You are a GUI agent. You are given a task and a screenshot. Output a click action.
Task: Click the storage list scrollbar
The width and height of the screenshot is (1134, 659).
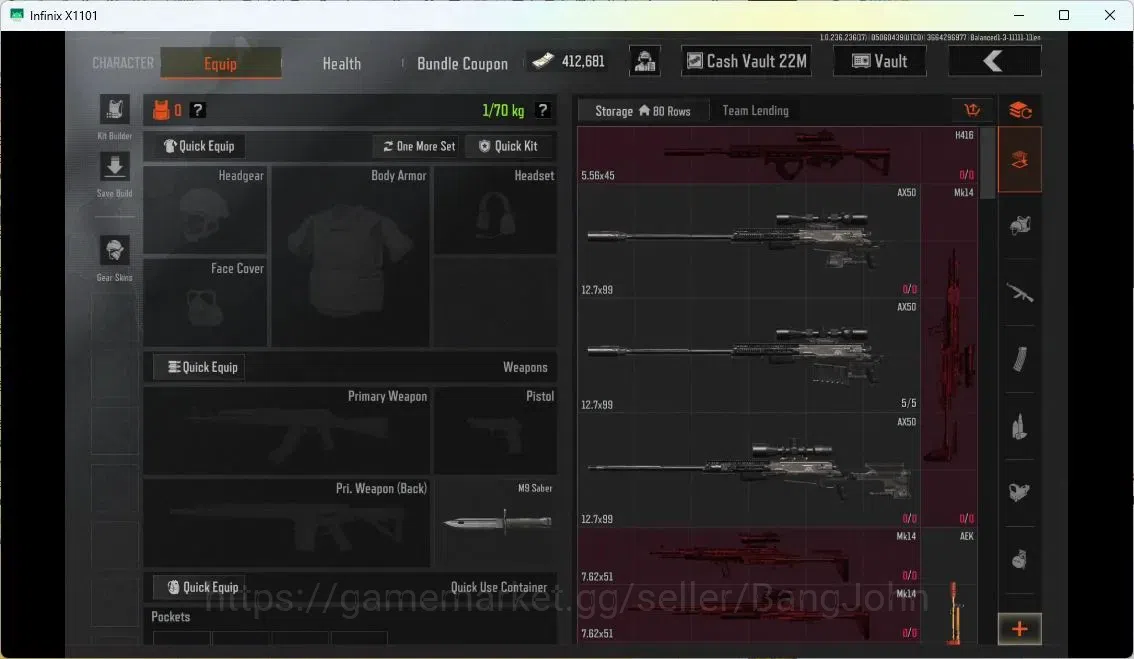tap(987, 163)
